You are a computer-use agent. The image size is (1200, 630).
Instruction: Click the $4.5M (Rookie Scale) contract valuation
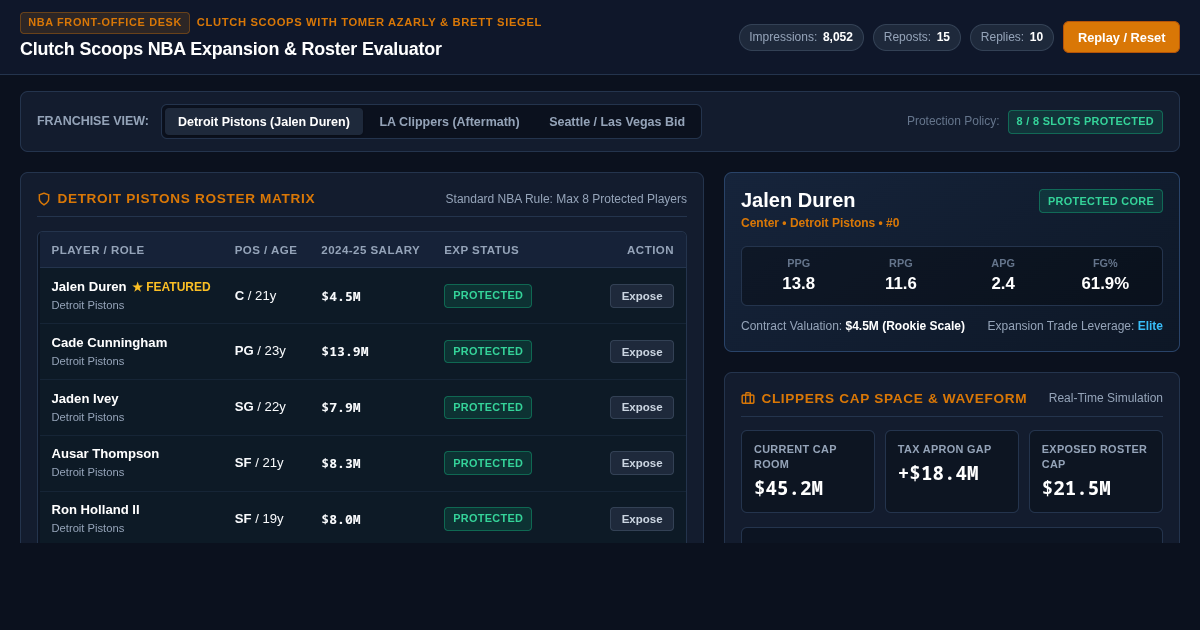point(905,326)
